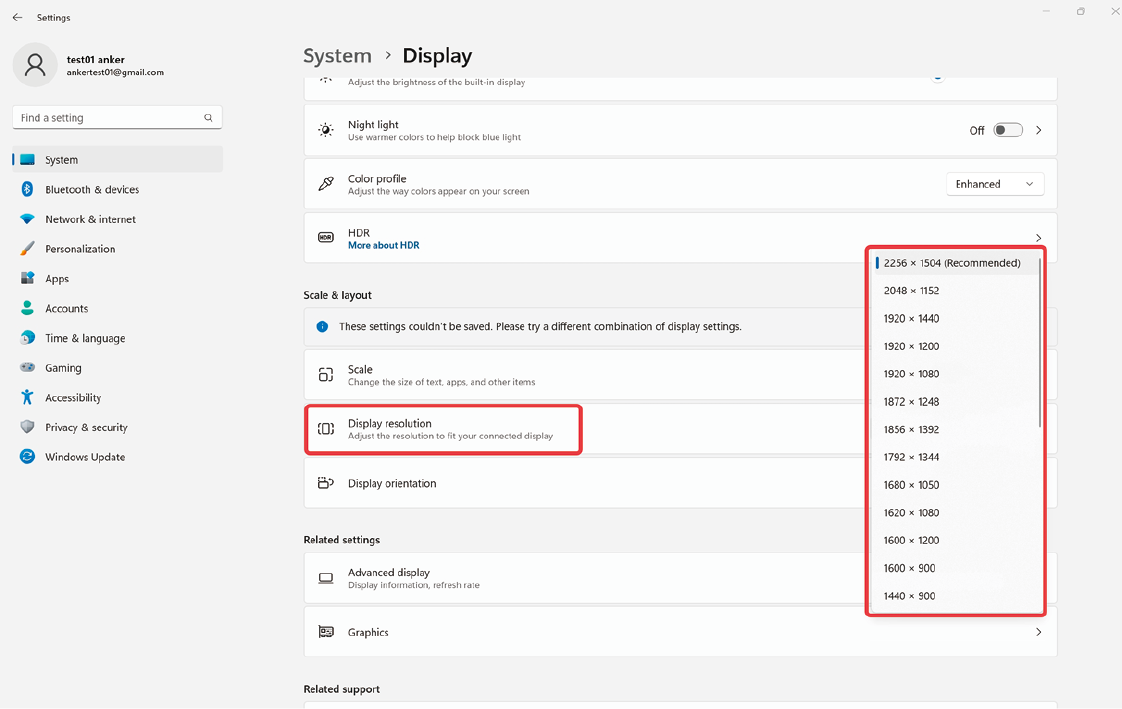Click the Personalization paintbrush icon
1122x709 pixels.
coord(27,249)
